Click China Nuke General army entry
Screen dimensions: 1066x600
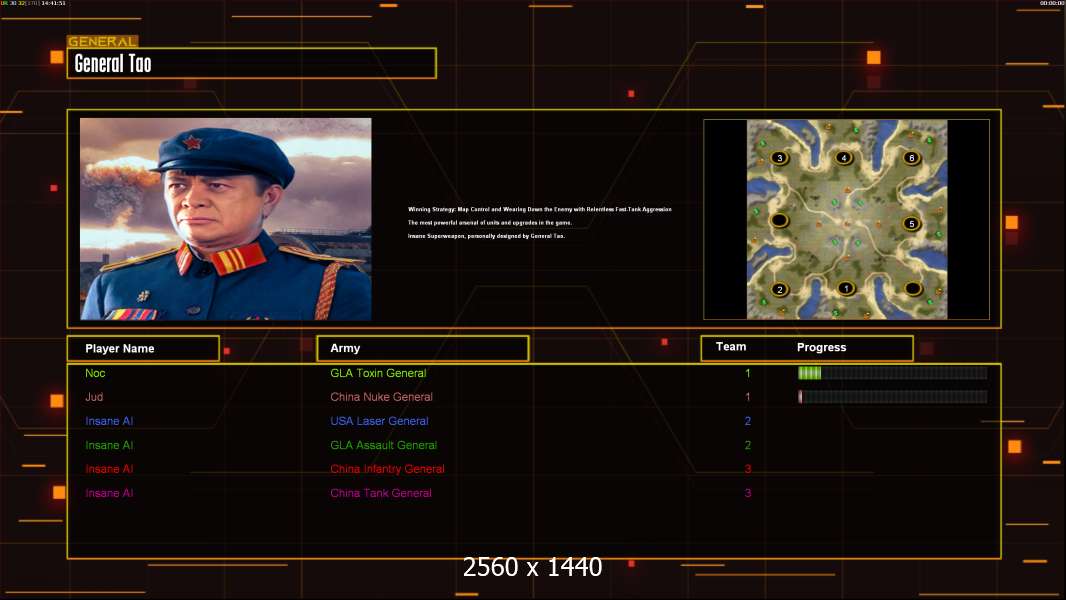(381, 397)
